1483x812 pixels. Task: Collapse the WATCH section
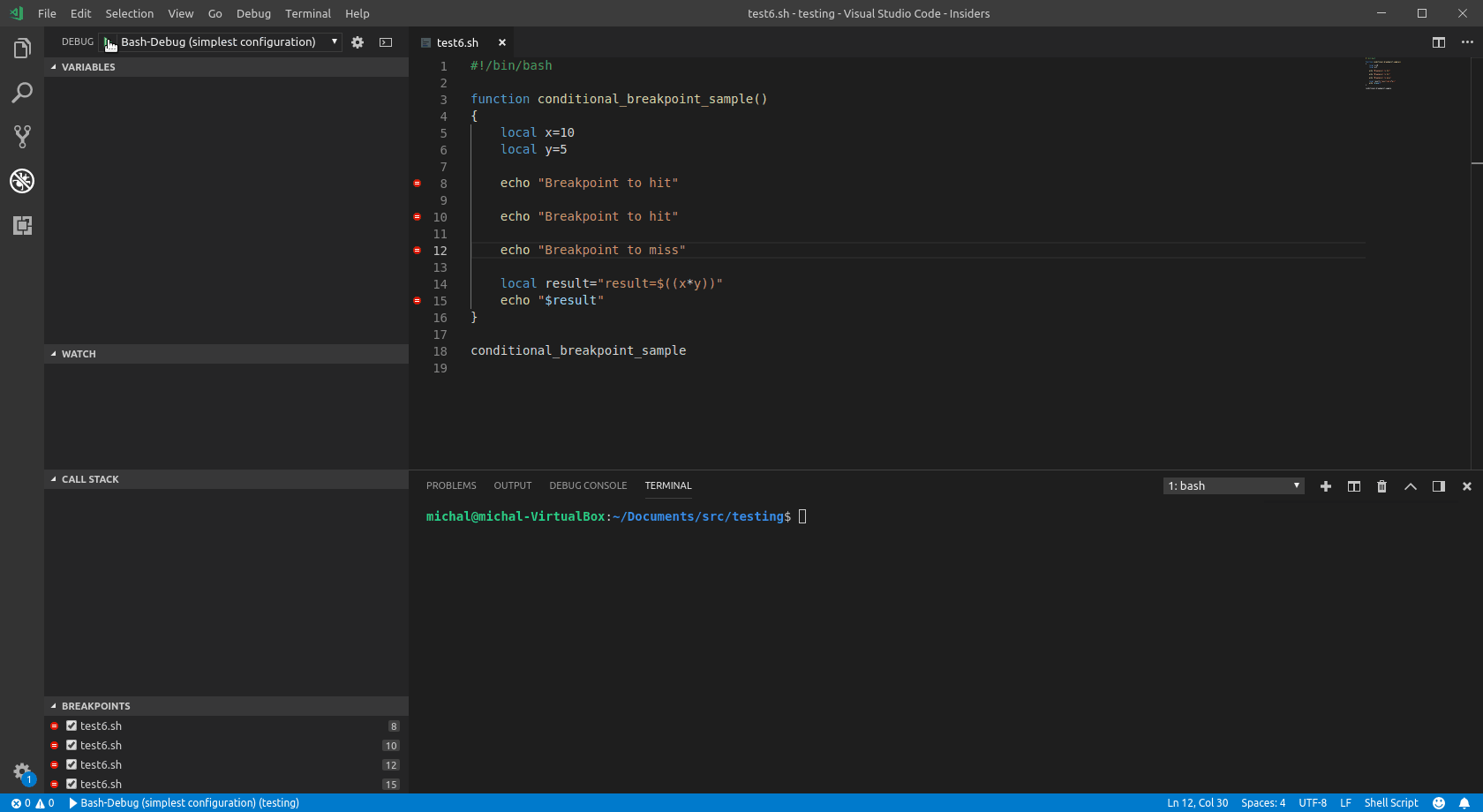point(226,354)
